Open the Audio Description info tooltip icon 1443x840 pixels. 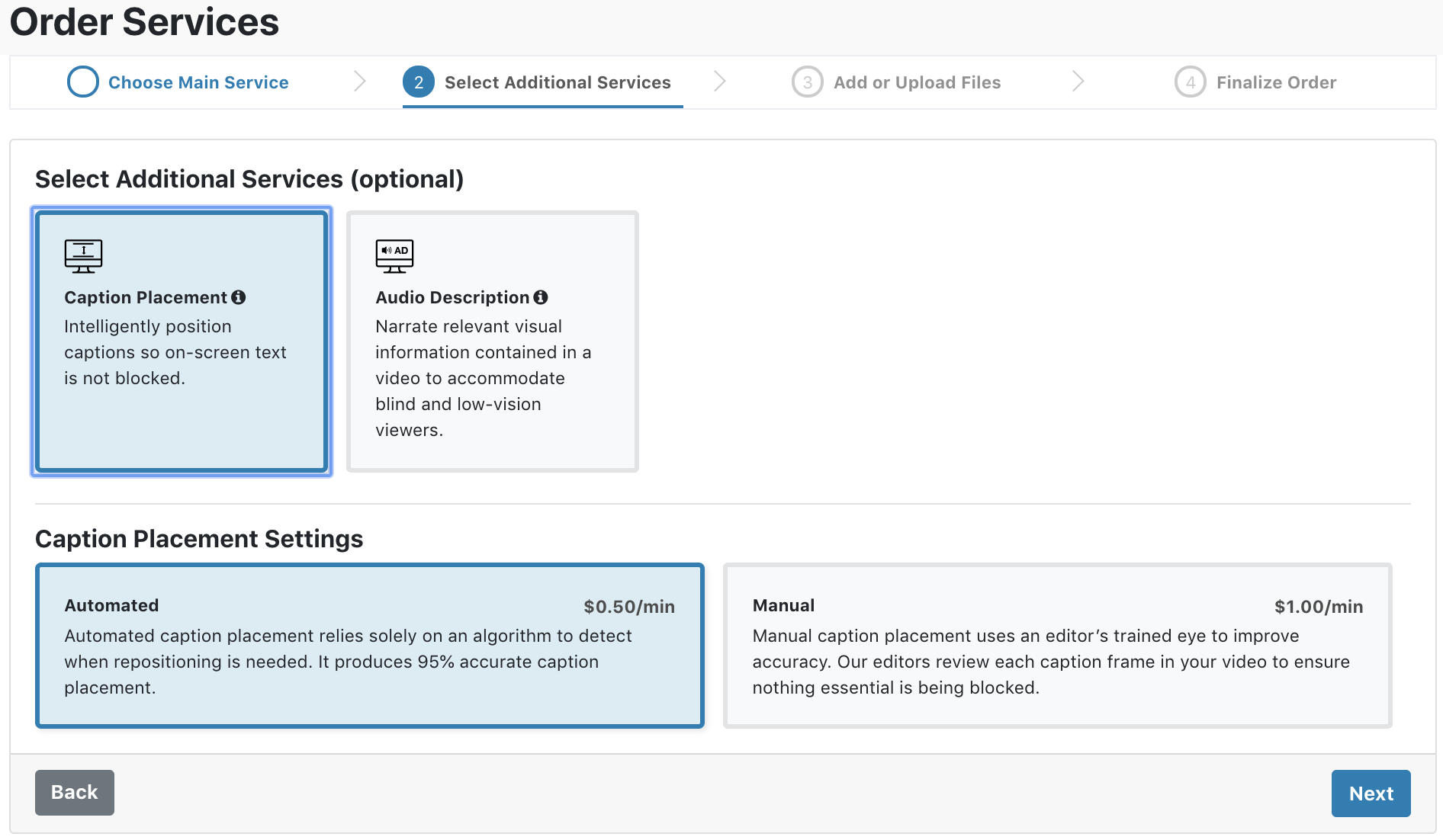[x=541, y=297]
